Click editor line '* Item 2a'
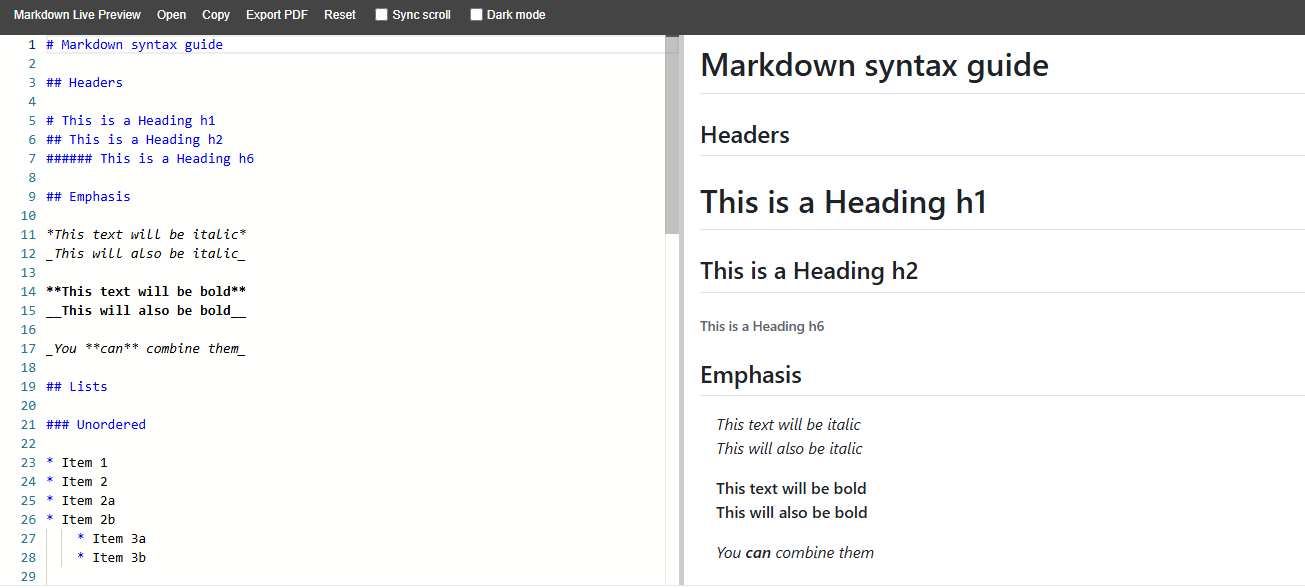This screenshot has height=588, width=1305. [x=81, y=501]
